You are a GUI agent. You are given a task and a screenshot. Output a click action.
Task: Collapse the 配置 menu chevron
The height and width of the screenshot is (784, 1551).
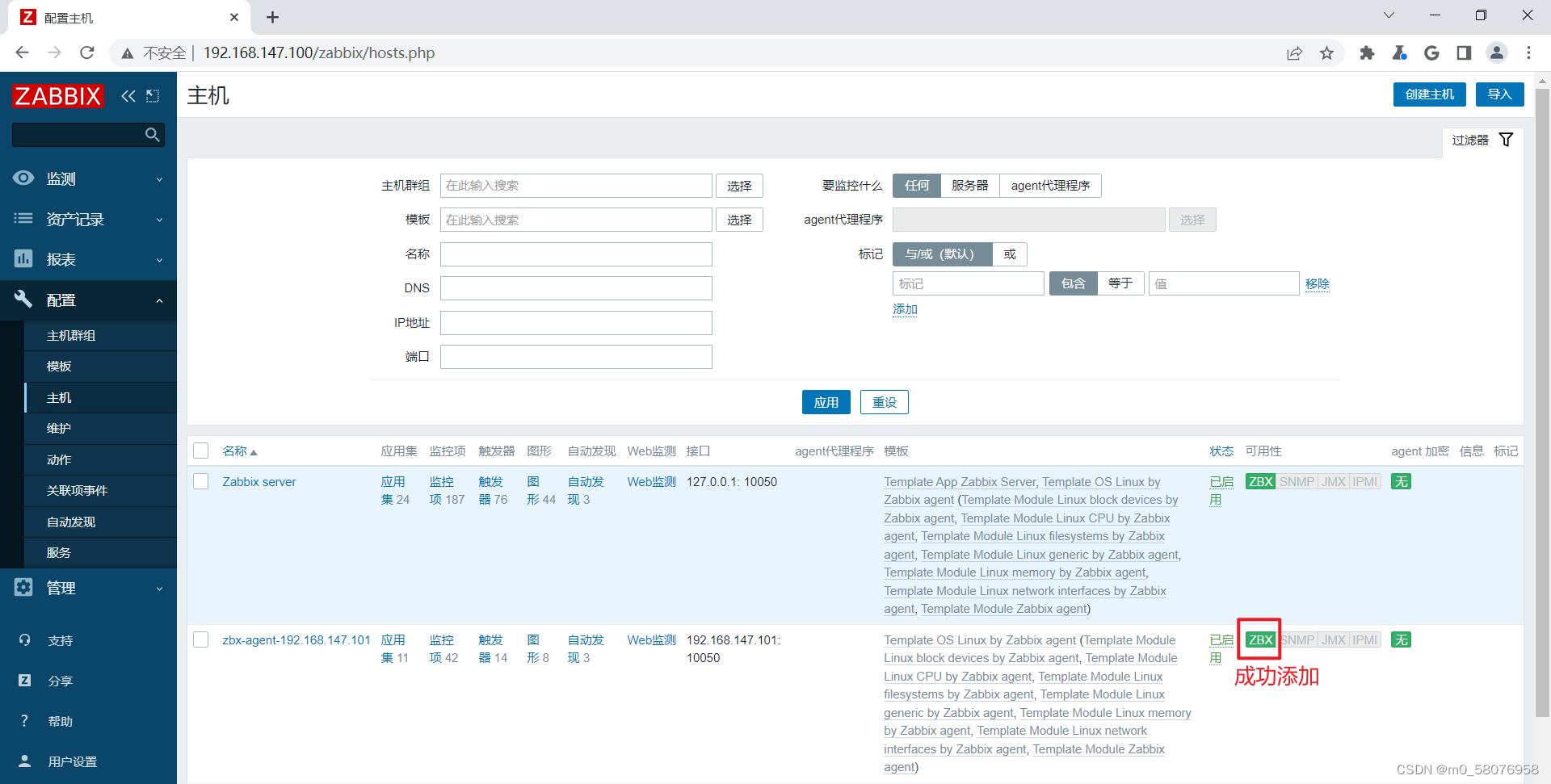click(x=159, y=300)
